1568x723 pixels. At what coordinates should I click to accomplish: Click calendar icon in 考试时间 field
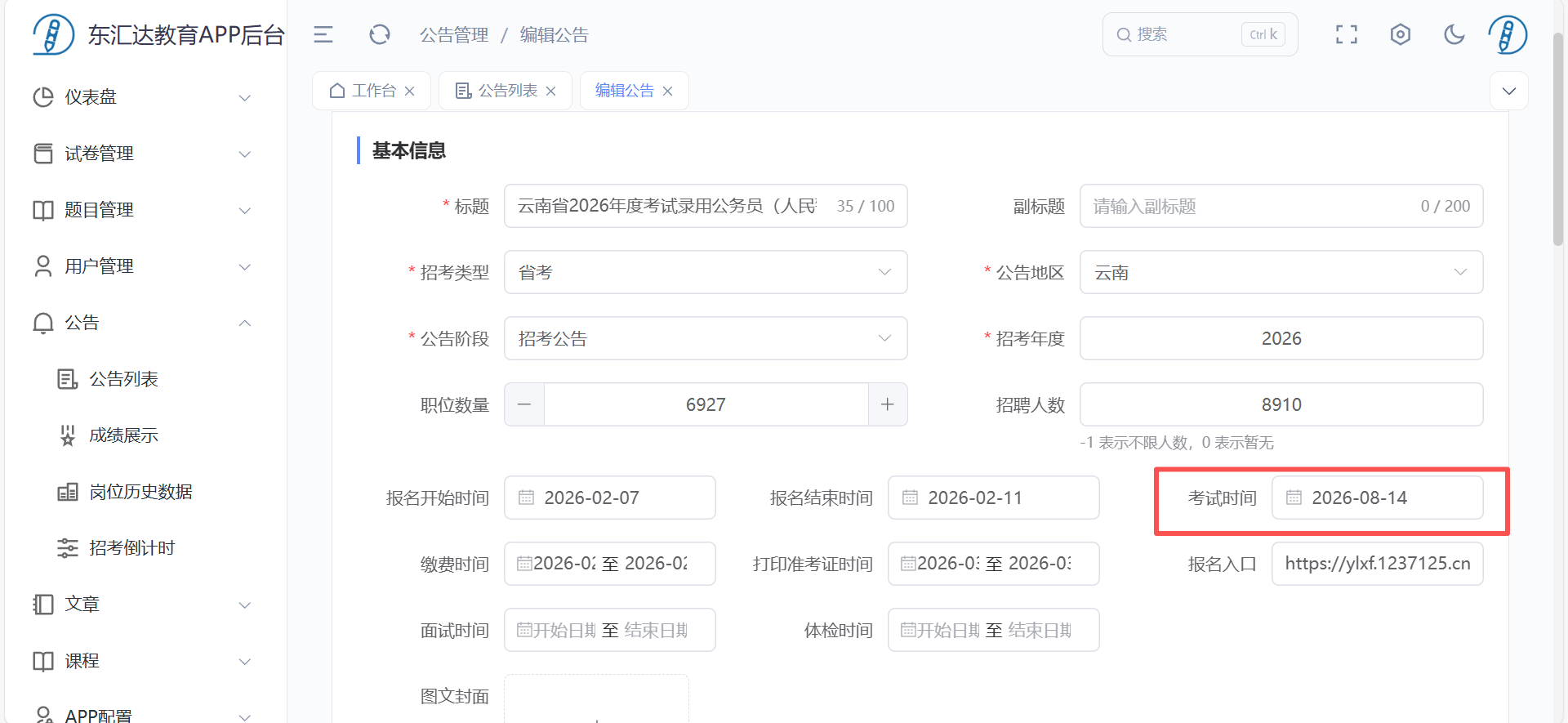pyautogui.click(x=1294, y=498)
